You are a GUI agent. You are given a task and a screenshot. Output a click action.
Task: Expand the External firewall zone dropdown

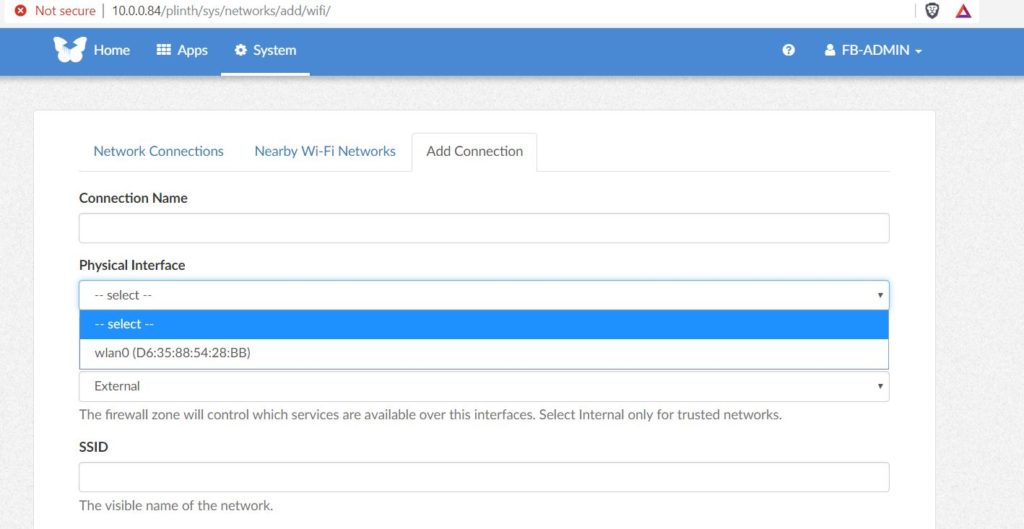[x=484, y=386]
